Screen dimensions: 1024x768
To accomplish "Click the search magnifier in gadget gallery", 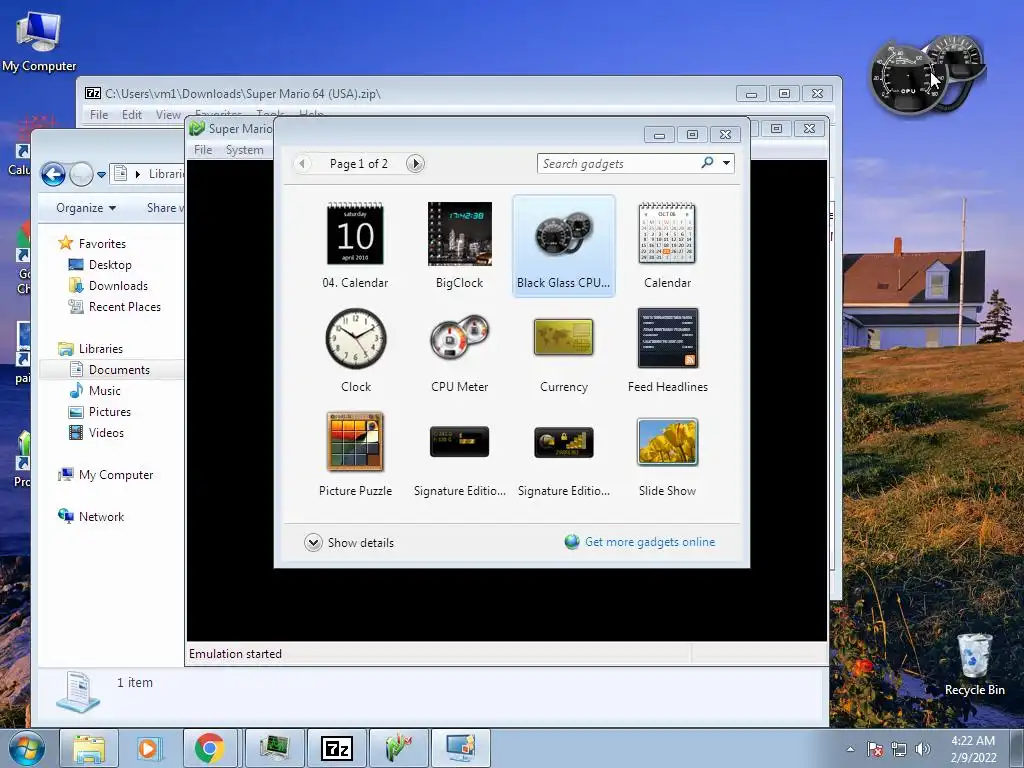I will pyautogui.click(x=707, y=163).
